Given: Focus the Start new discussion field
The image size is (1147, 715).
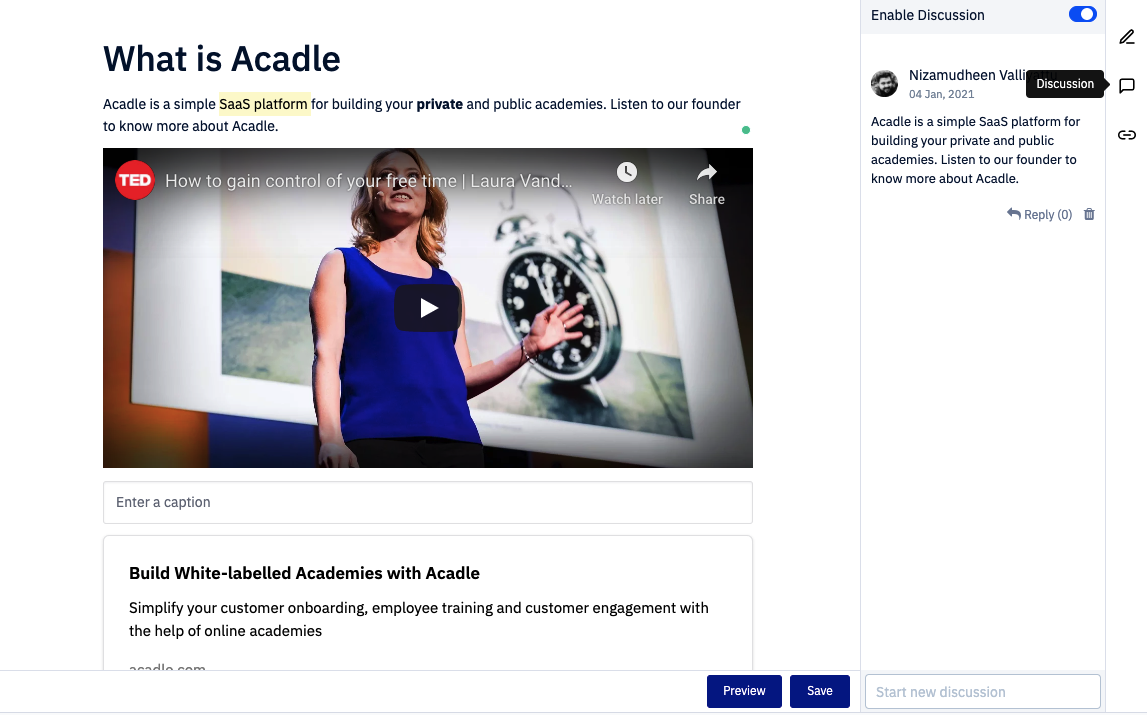Looking at the screenshot, I should click(982, 692).
